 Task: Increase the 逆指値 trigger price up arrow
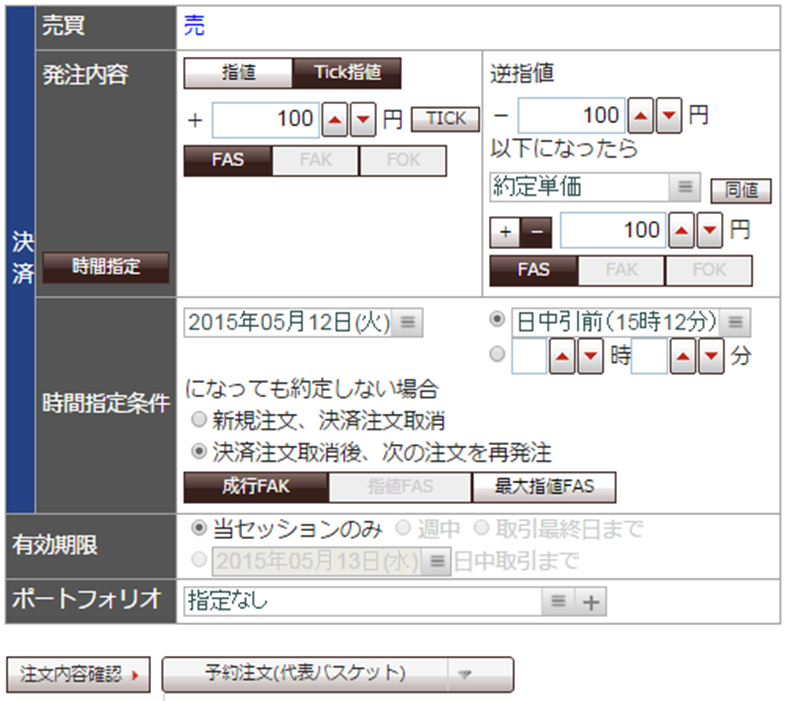coord(641,116)
